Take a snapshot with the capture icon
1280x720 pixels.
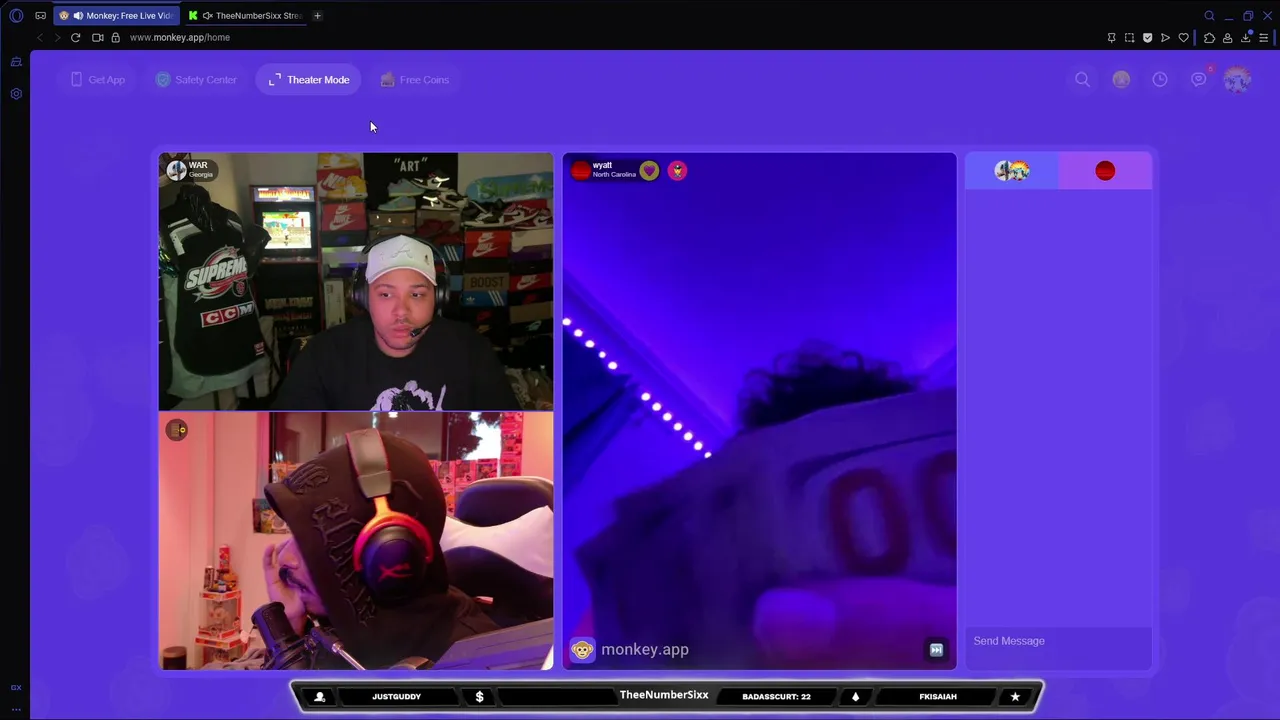tap(1129, 38)
